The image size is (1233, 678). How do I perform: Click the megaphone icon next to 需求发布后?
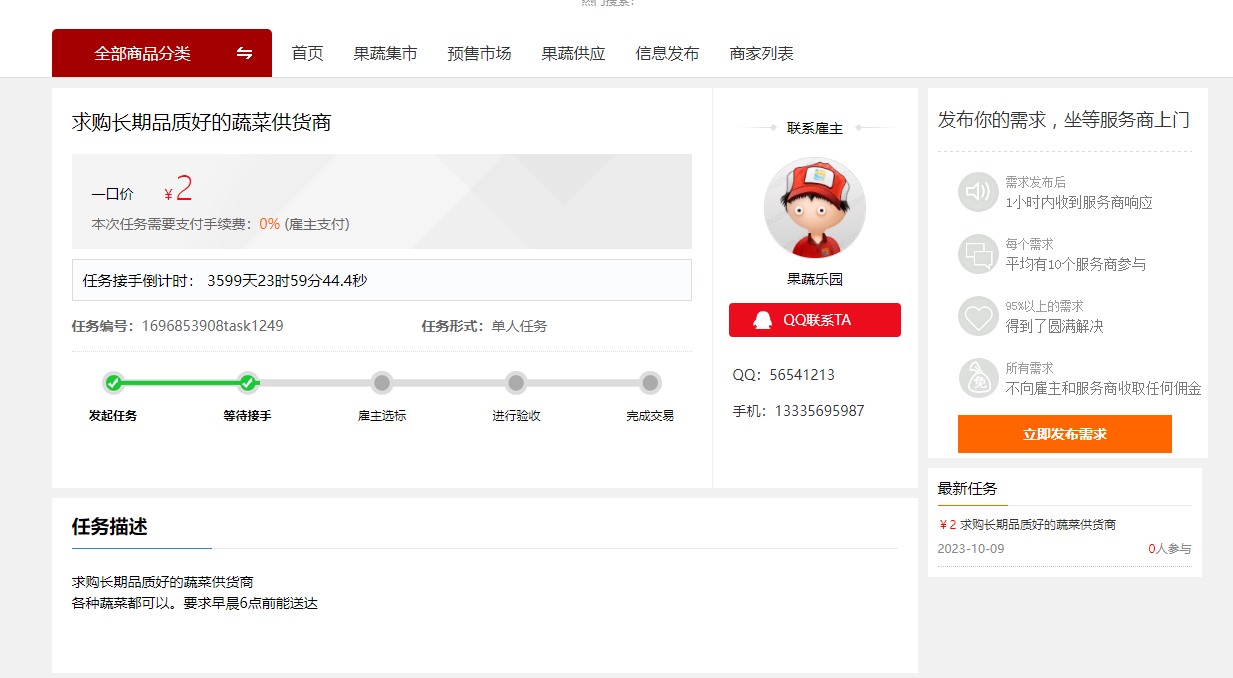click(x=978, y=192)
